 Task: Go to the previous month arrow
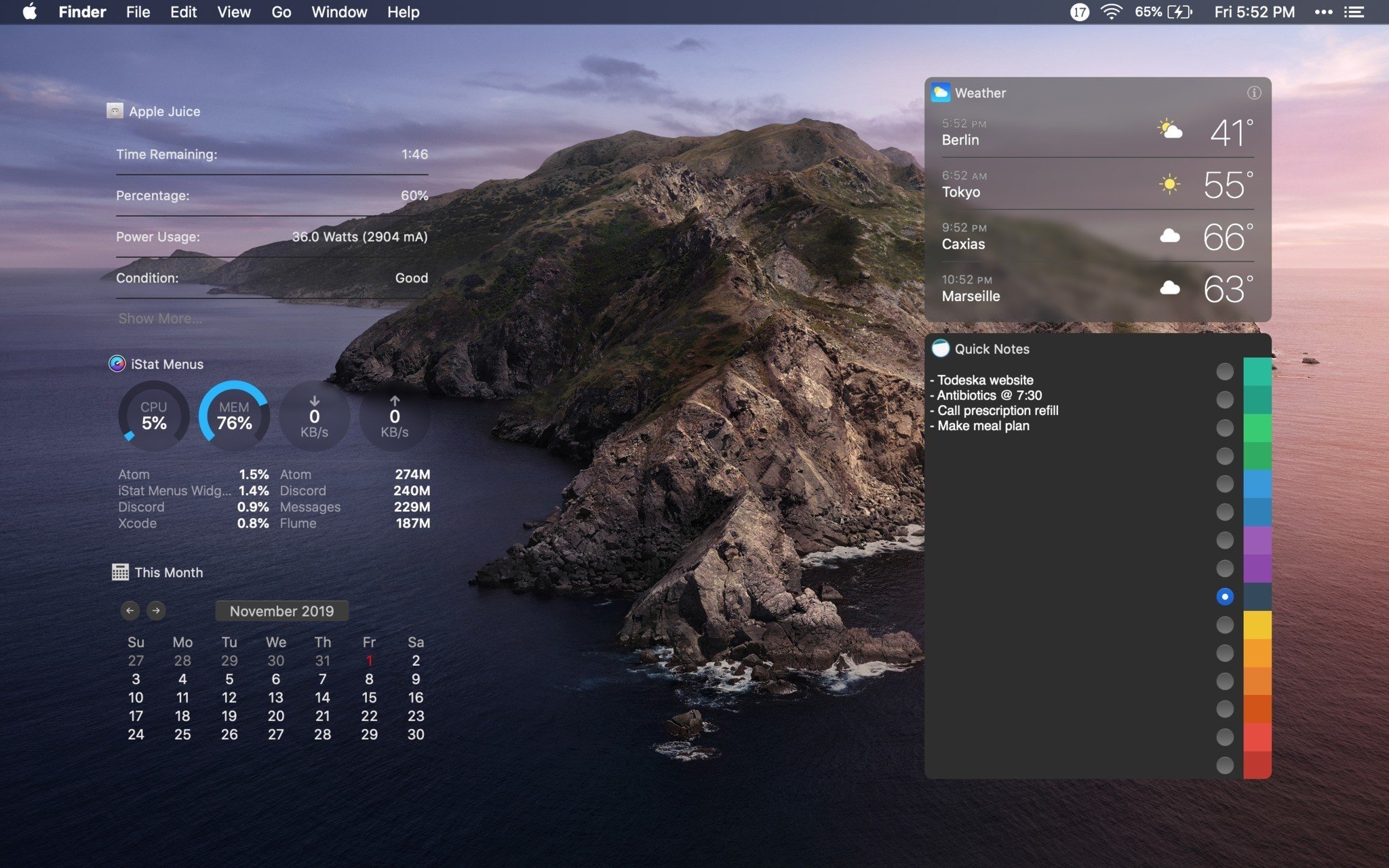pyautogui.click(x=130, y=610)
